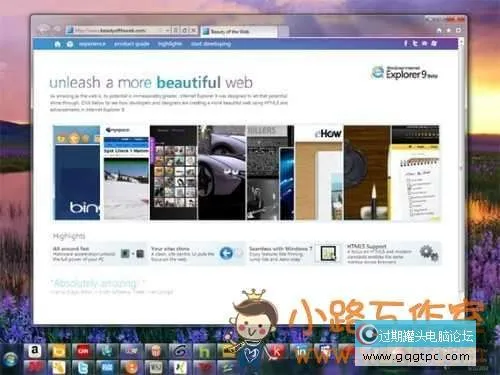
Task: Open the All around fast highlight
Action: tap(98, 254)
